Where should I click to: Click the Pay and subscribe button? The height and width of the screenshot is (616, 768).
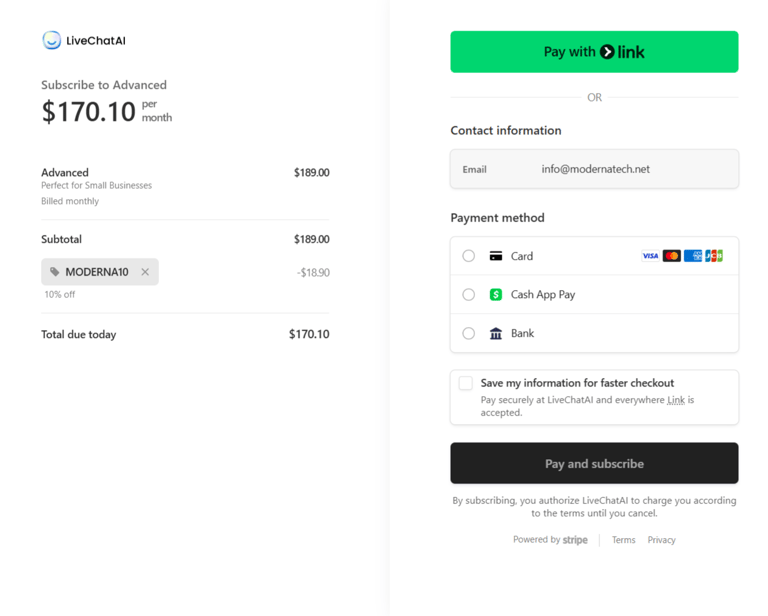tap(594, 464)
